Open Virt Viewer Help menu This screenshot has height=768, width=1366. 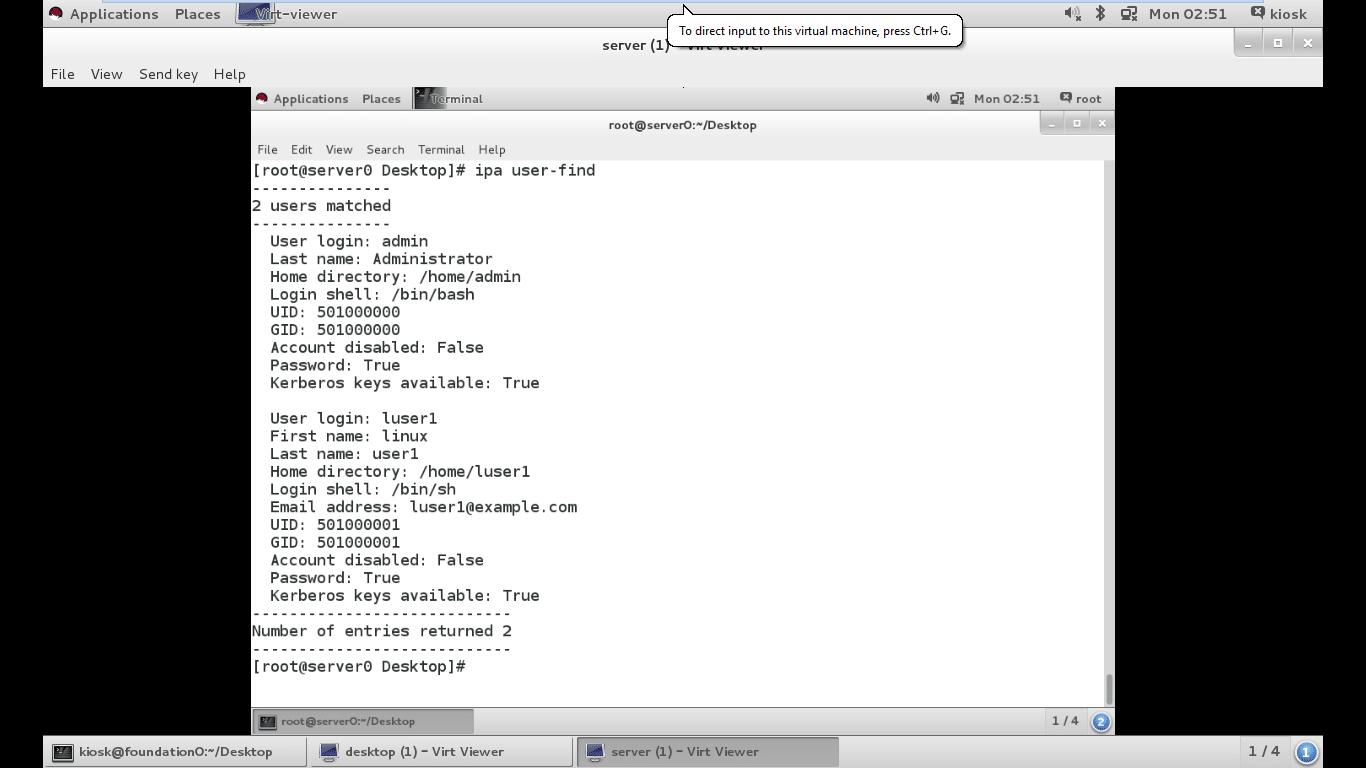(x=229, y=74)
